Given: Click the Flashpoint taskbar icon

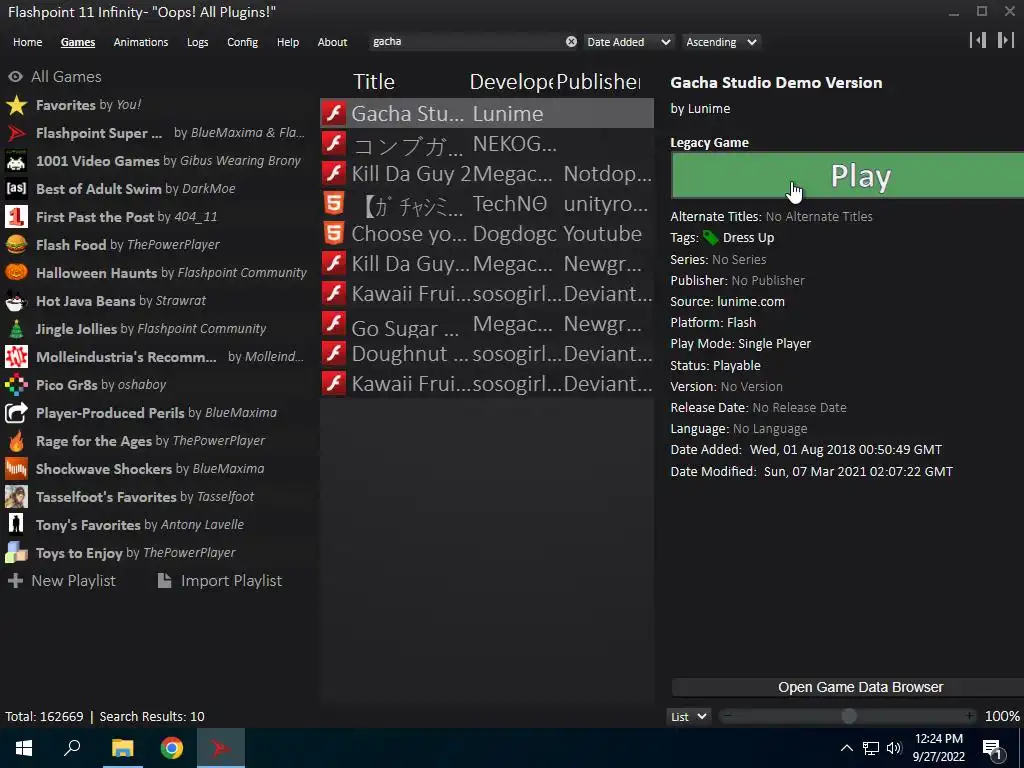Looking at the screenshot, I should pyautogui.click(x=221, y=748).
